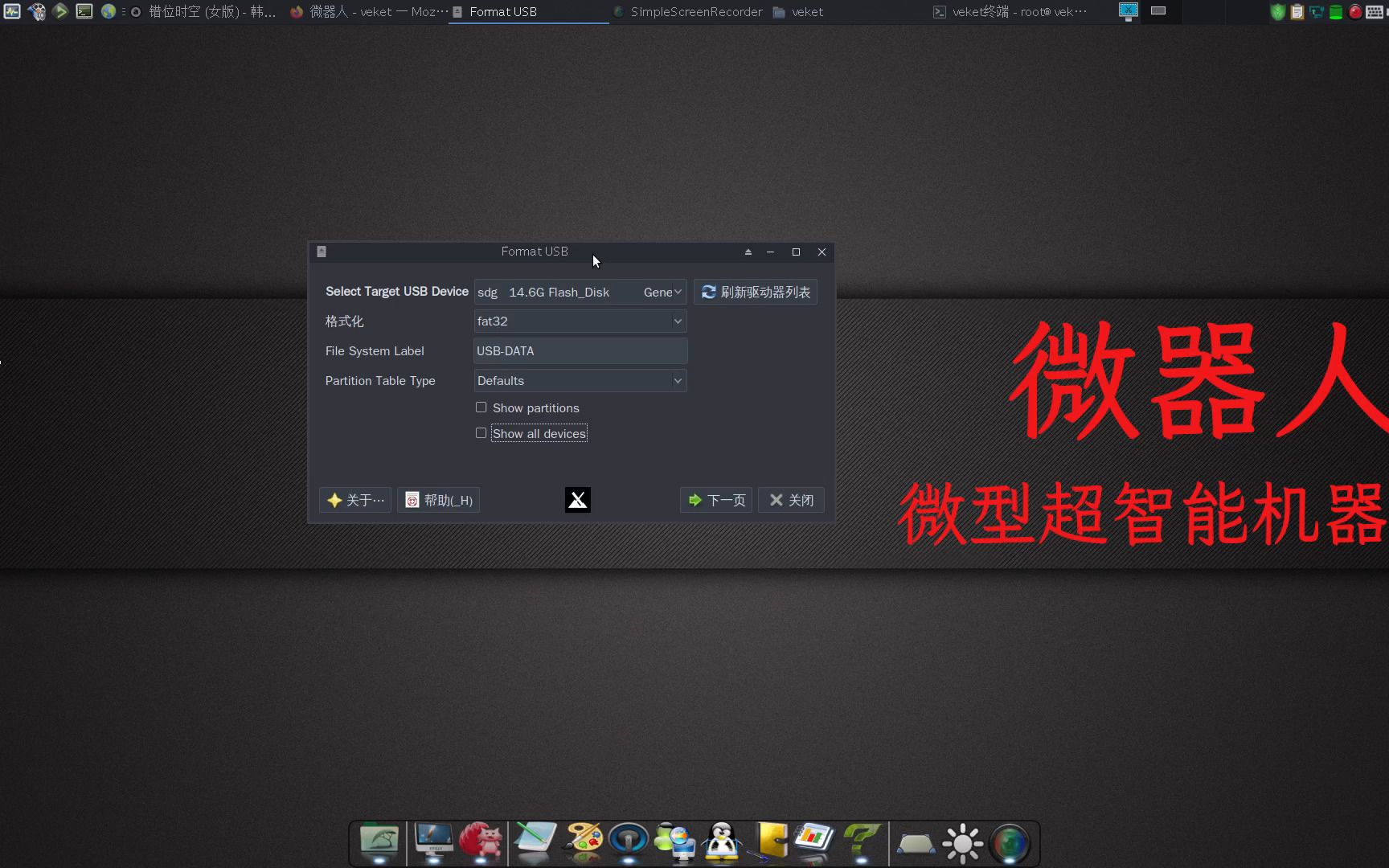Click the green play arrow launcher in the top panel

(60, 11)
